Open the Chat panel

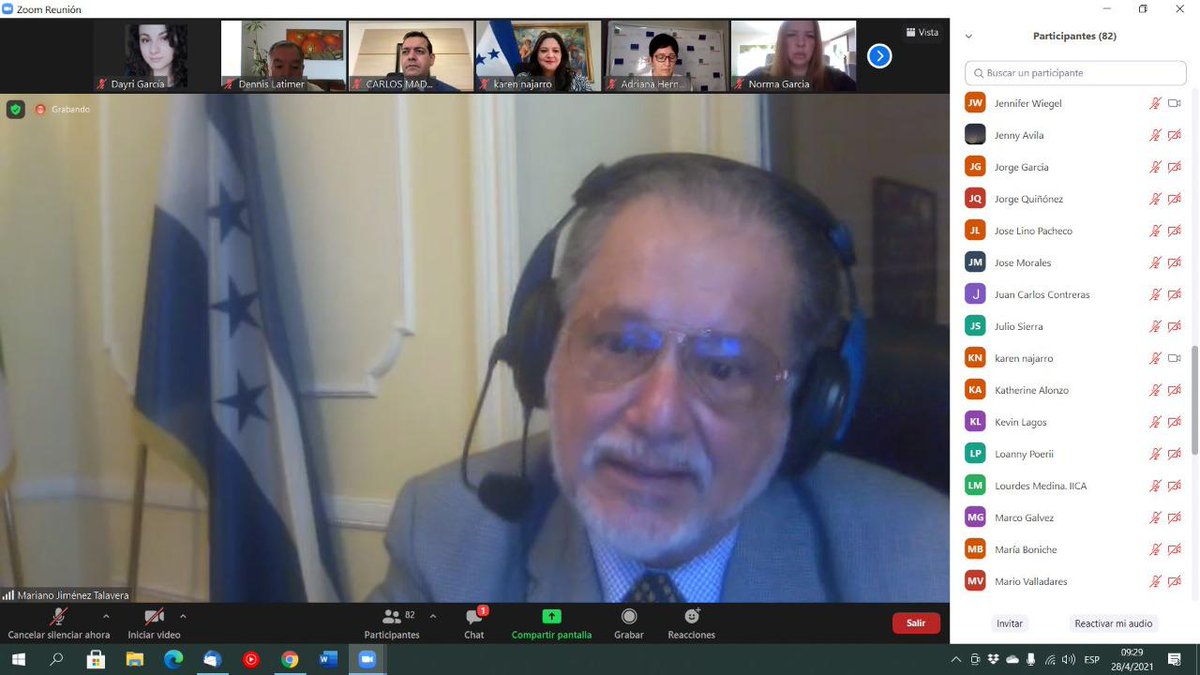[x=474, y=623]
